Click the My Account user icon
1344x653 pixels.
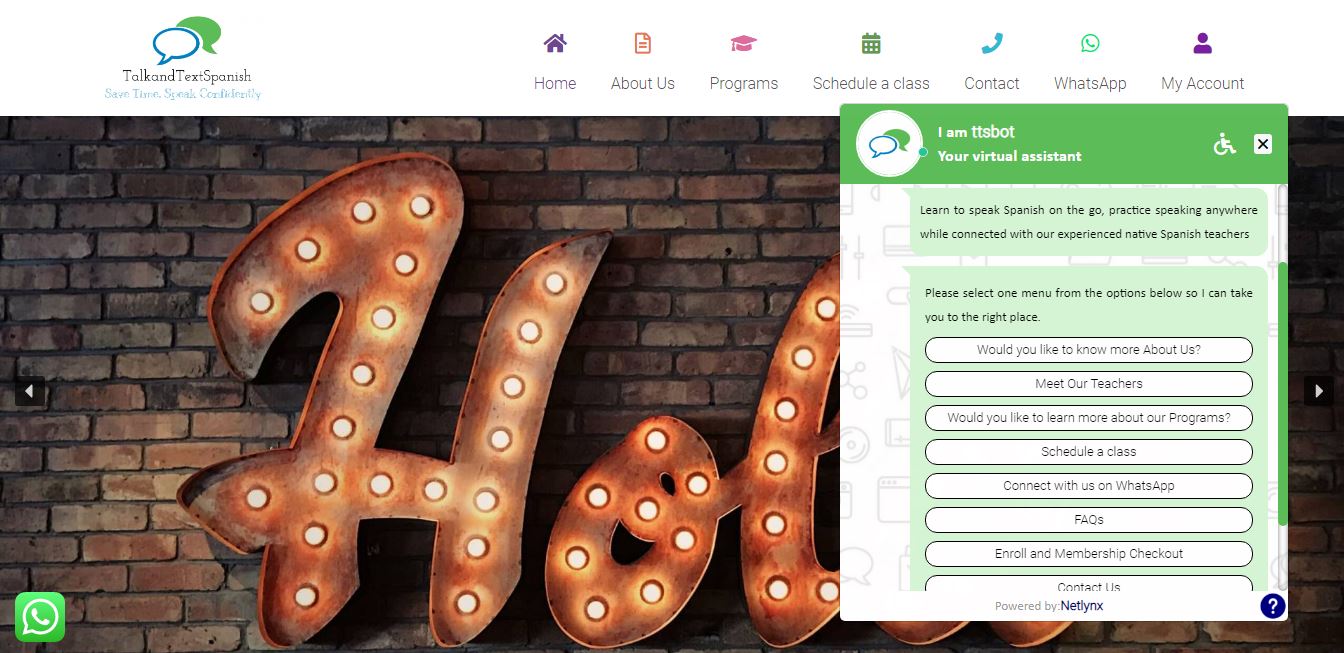pyautogui.click(x=1203, y=43)
